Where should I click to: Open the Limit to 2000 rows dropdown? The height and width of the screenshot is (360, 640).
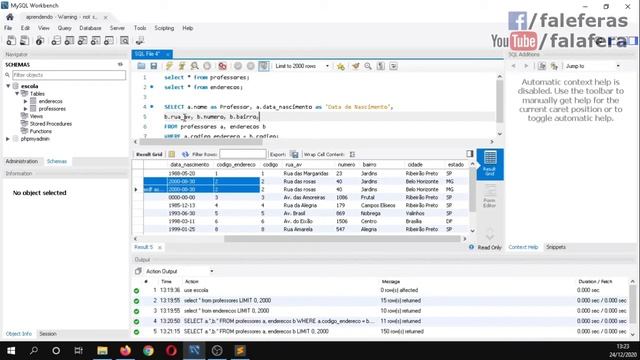(302, 66)
